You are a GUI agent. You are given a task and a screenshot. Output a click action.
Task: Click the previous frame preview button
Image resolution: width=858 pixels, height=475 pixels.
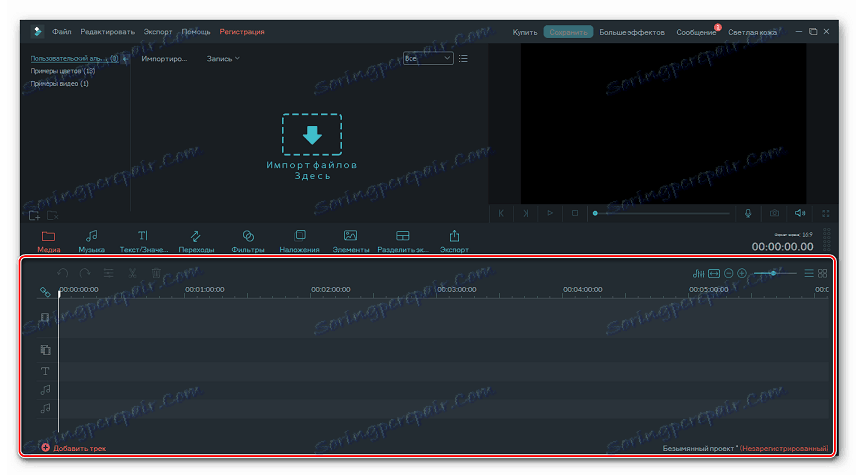click(x=501, y=213)
